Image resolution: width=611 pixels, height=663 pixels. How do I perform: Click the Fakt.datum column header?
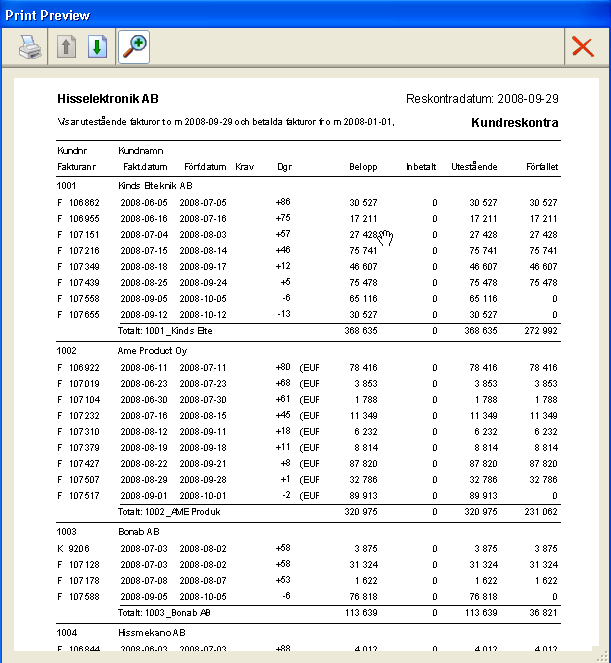145,167
